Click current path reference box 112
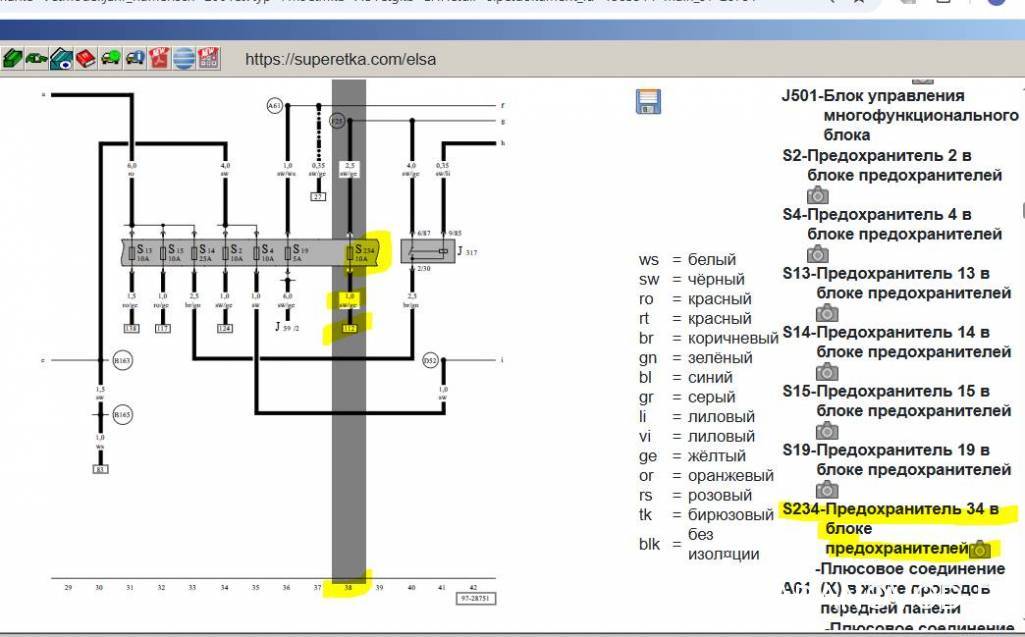The width and height of the screenshot is (1025, 637). tap(348, 327)
